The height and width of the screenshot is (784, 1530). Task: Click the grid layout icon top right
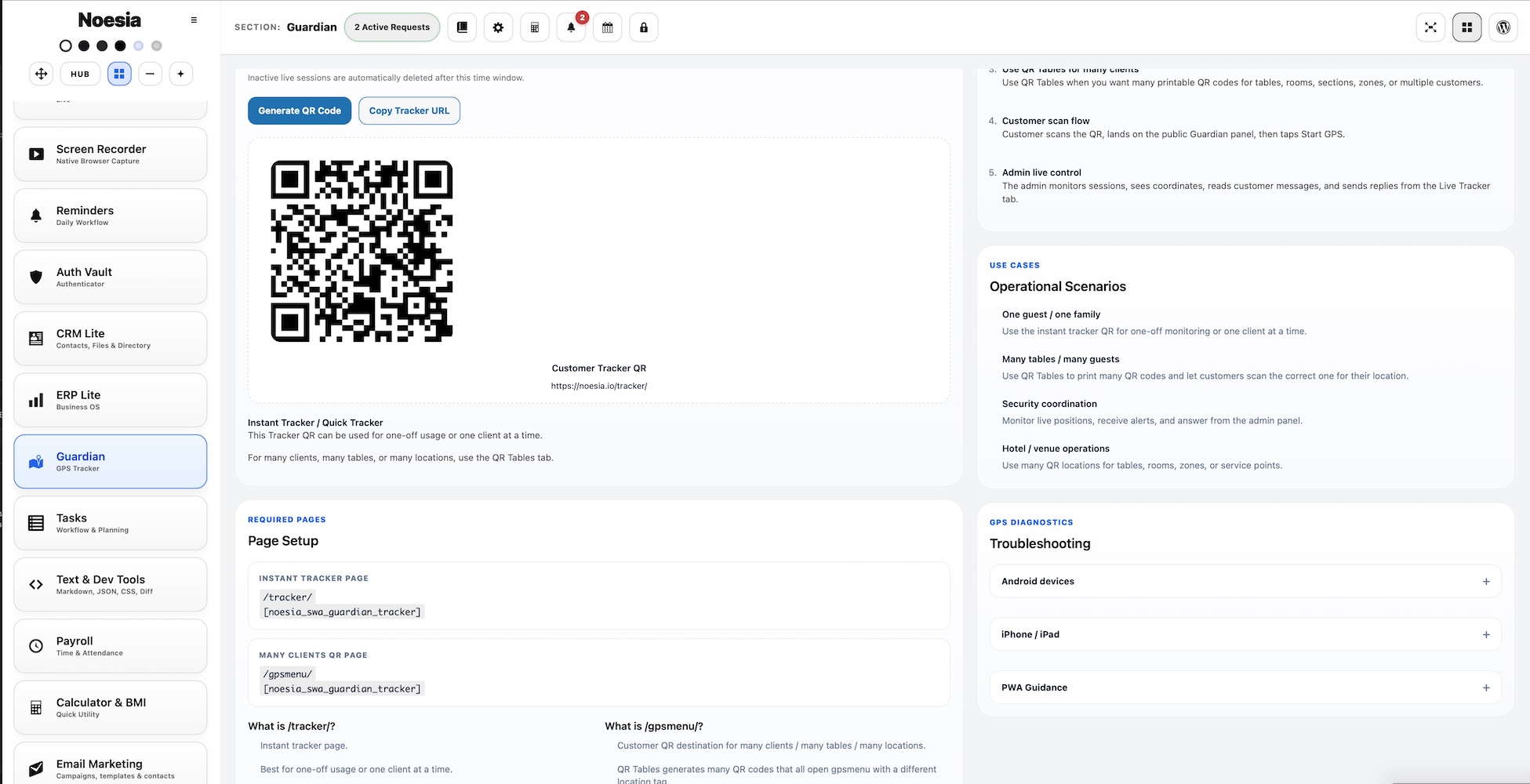pyautogui.click(x=1466, y=27)
